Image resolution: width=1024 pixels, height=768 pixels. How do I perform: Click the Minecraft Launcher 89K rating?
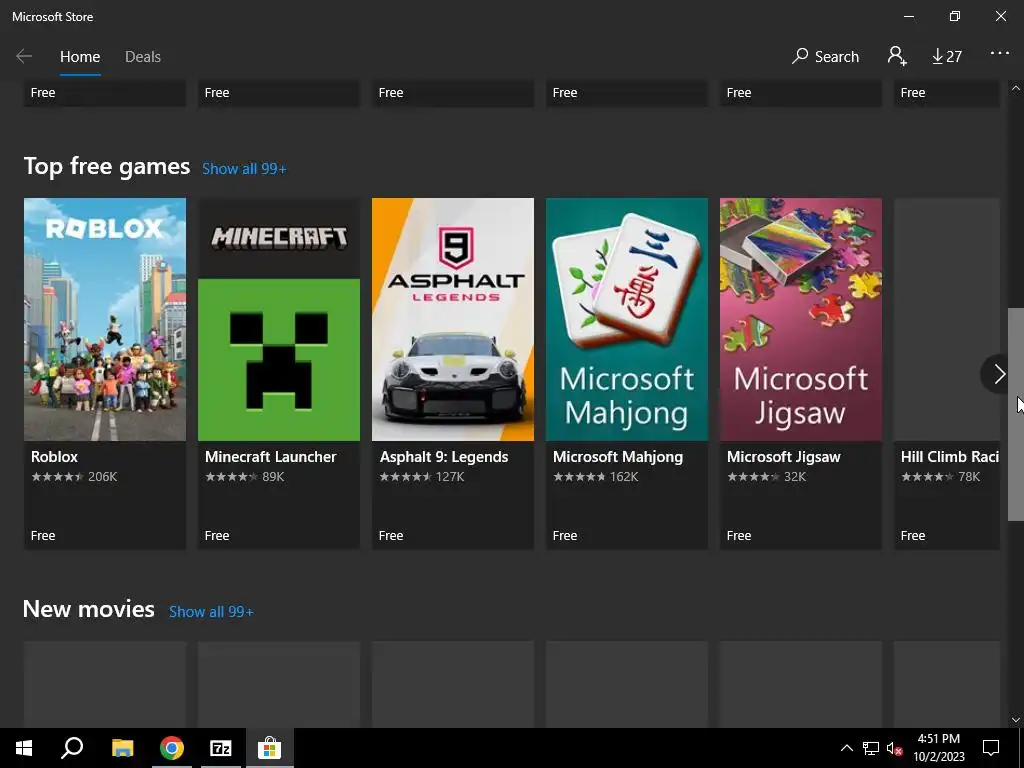coord(245,477)
